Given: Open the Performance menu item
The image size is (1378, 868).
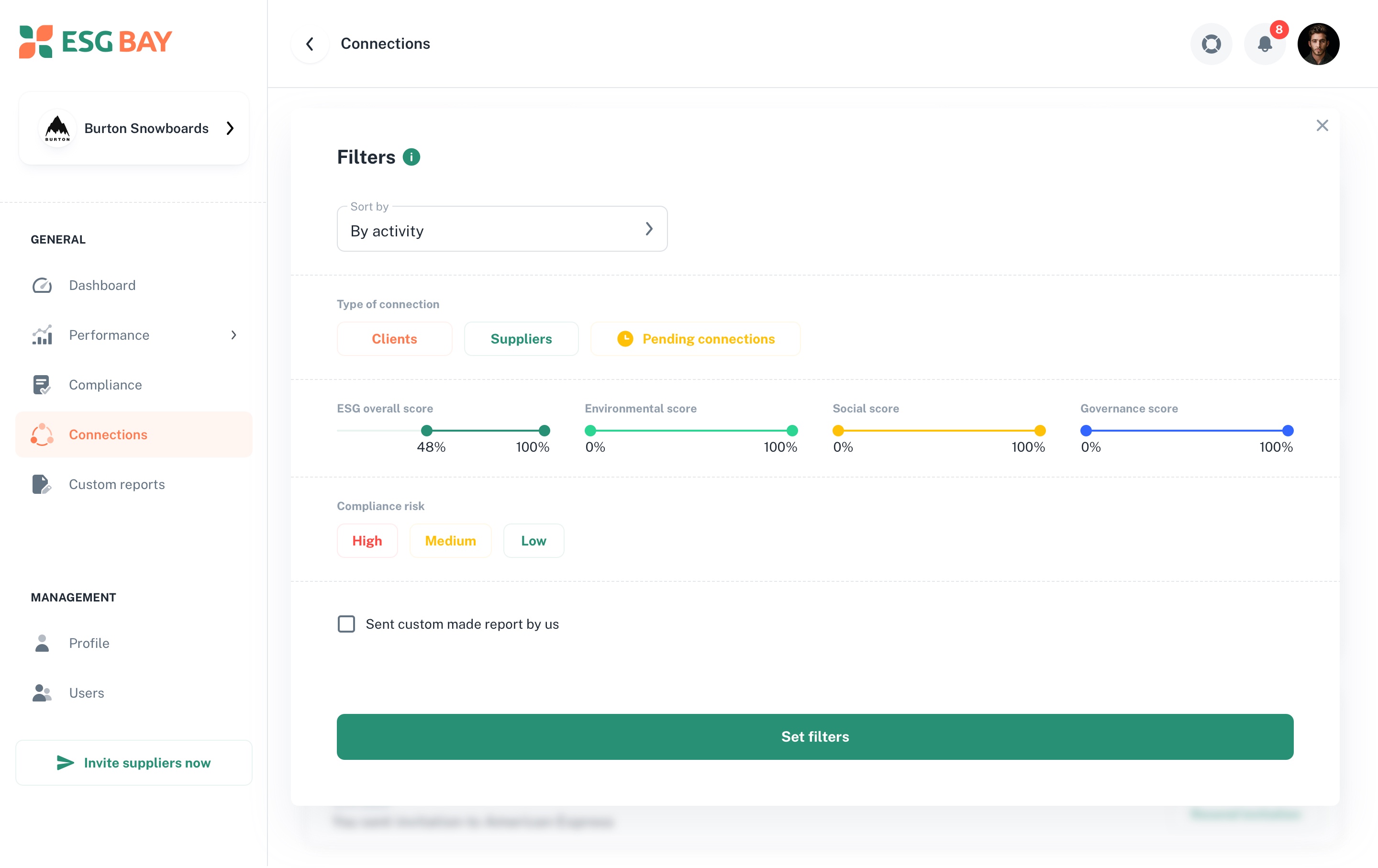Looking at the screenshot, I should (x=134, y=335).
